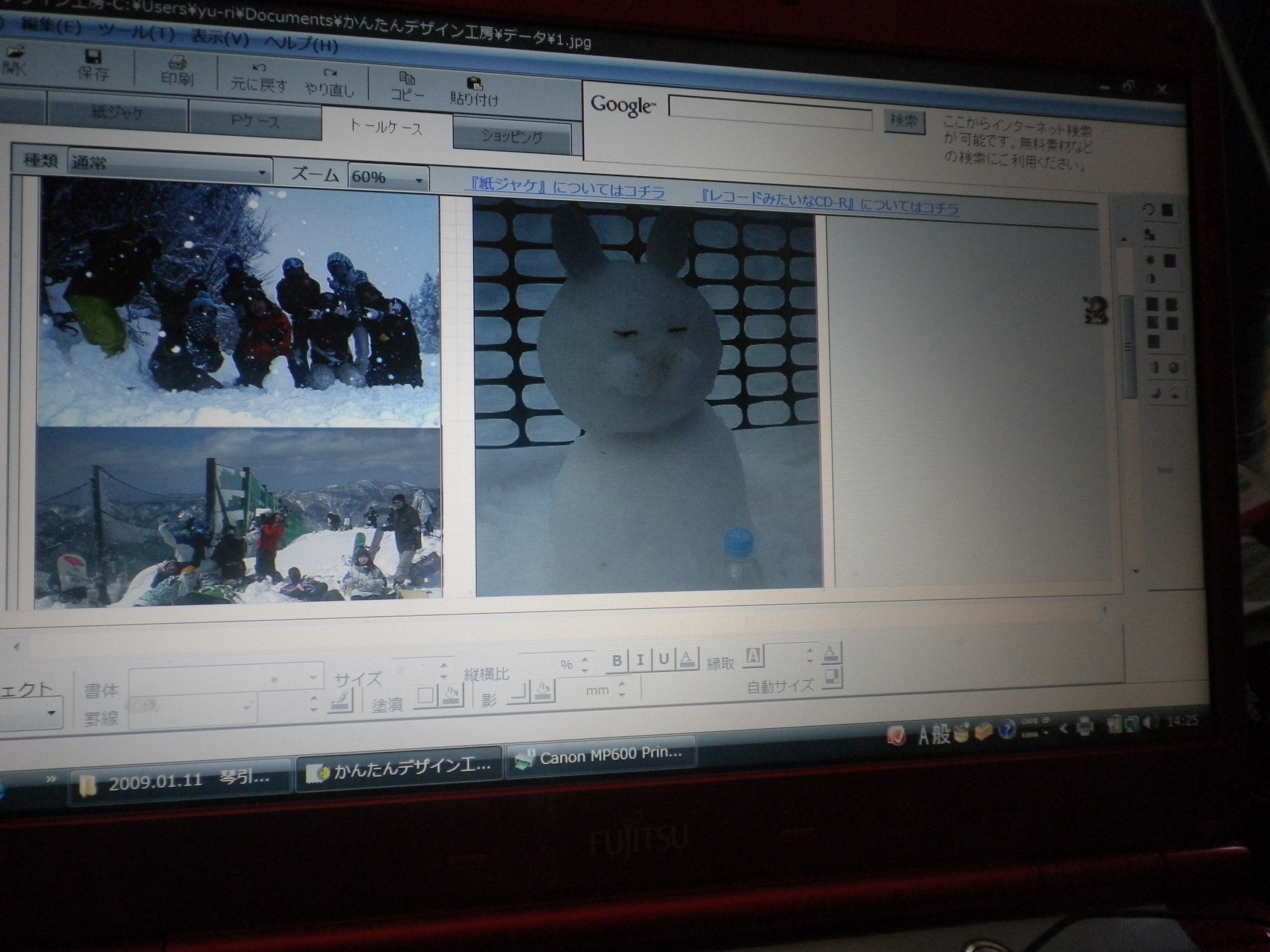Screen dimensions: 1270x952
Task: Open the 『紙ジャケ』についてはコチラ link
Action: click(566, 188)
